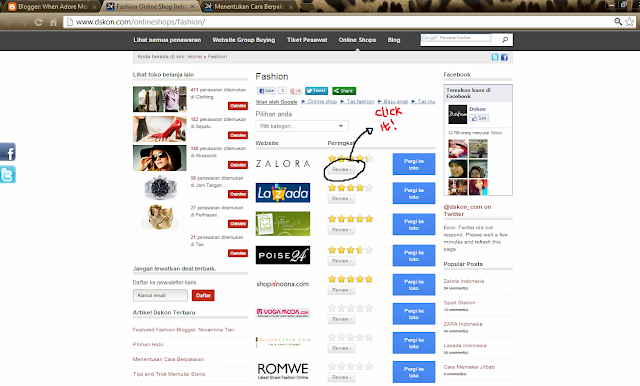
Task: Click Suka button in Facebook widget
Action: click(479, 118)
